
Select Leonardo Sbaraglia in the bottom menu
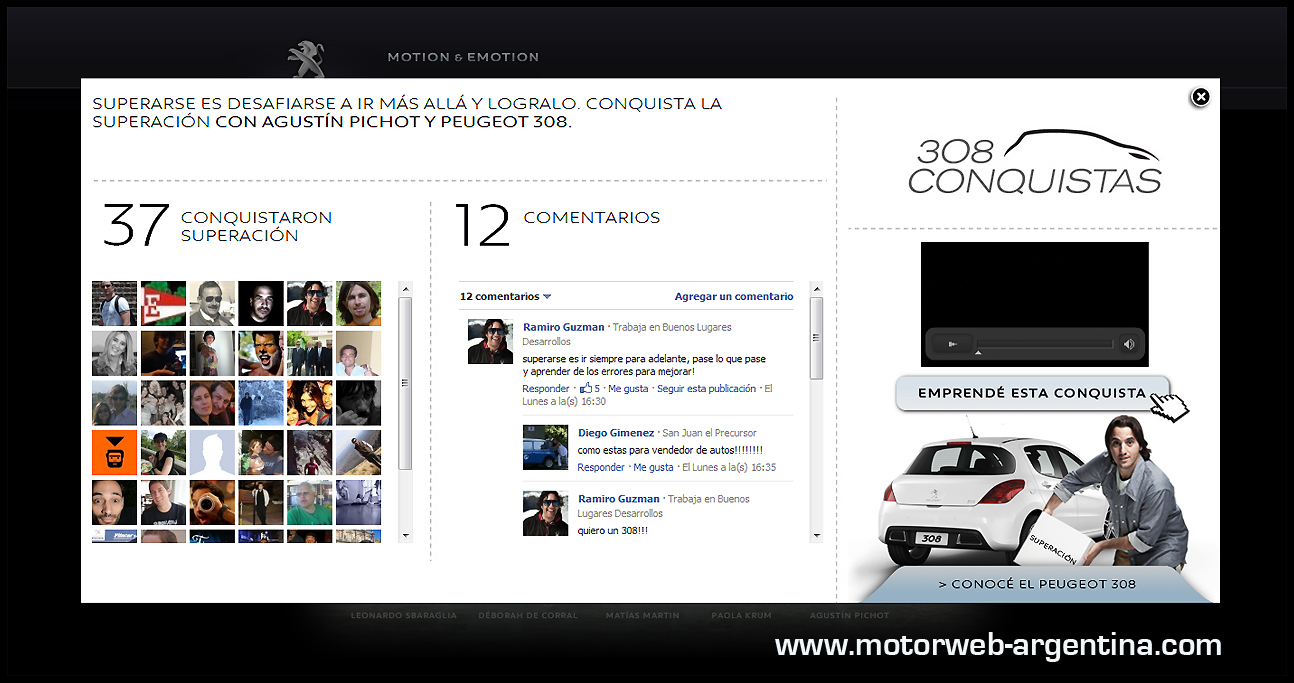(x=404, y=615)
